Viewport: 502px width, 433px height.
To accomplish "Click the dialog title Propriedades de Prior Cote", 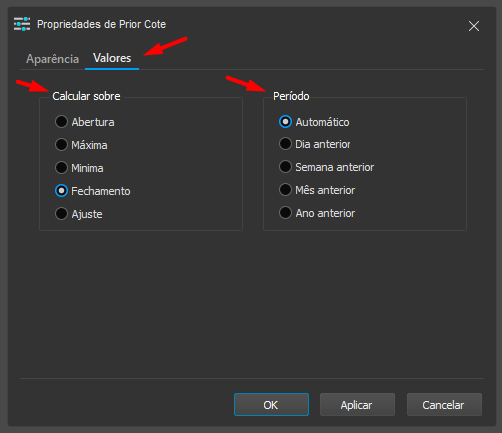I will pyautogui.click(x=101, y=24).
